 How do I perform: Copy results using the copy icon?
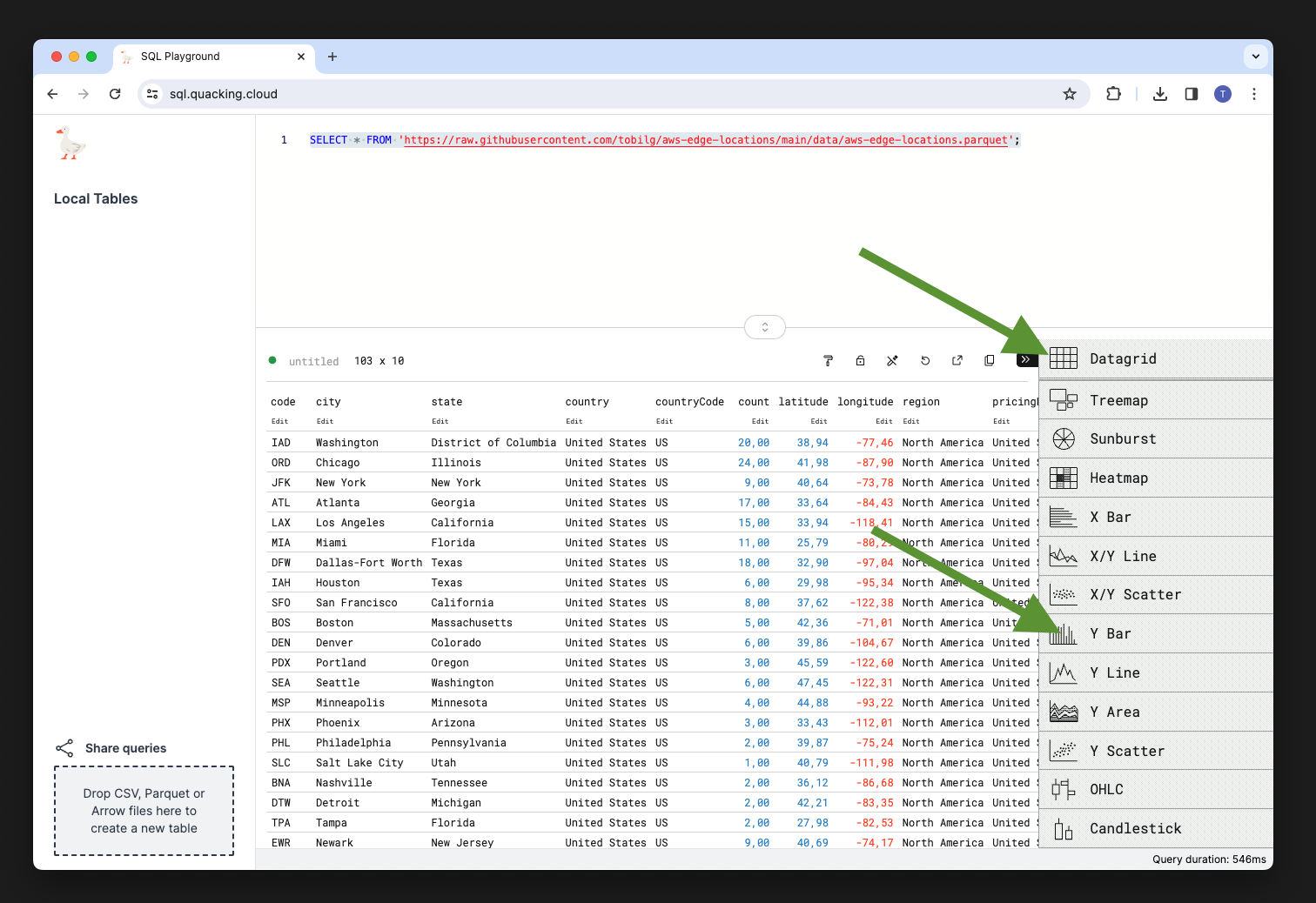(x=989, y=360)
